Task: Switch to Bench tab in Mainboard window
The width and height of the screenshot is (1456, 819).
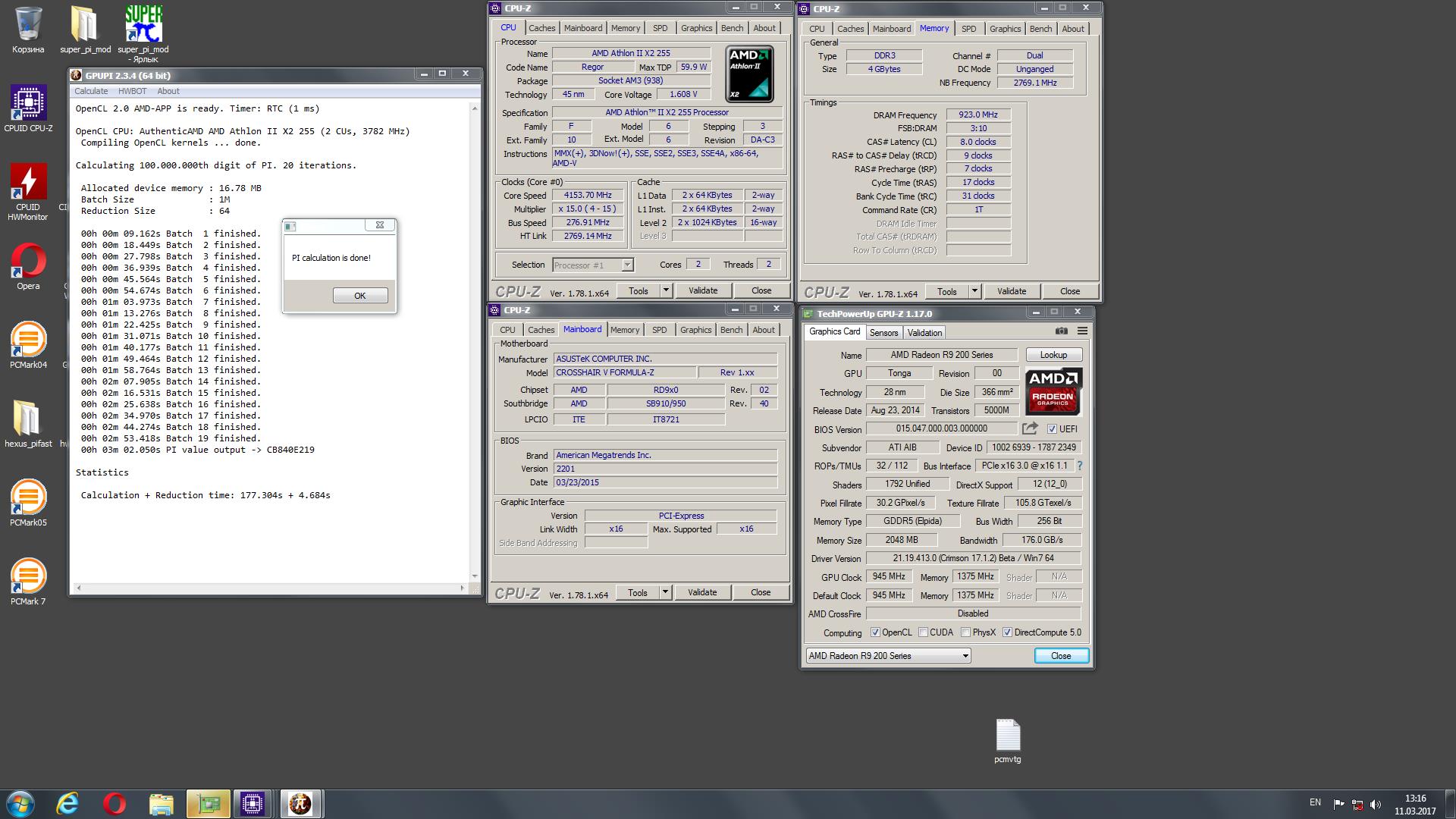Action: pyautogui.click(x=731, y=330)
